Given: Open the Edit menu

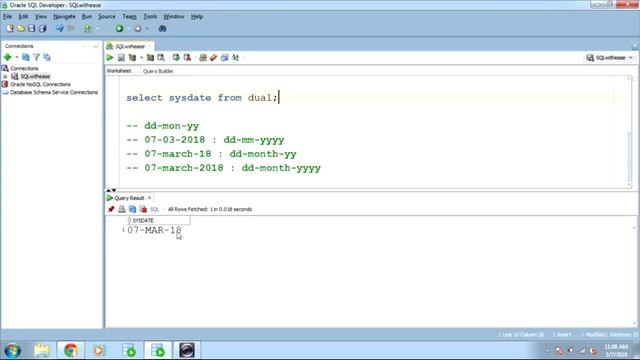Looking at the screenshot, I should coord(23,16).
